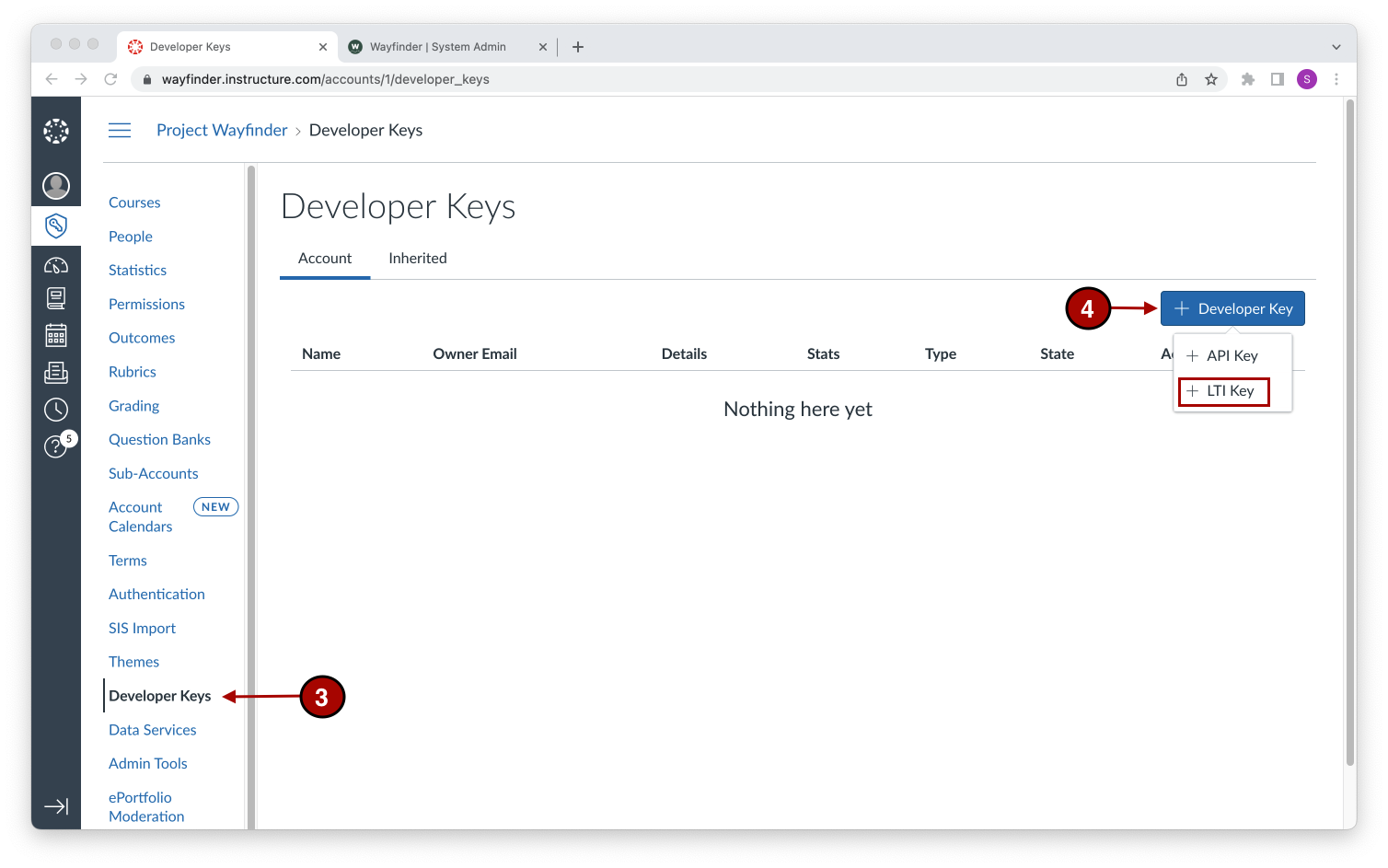Open Grading in the account menu
Screen dimensions: 1388x868
tap(134, 406)
